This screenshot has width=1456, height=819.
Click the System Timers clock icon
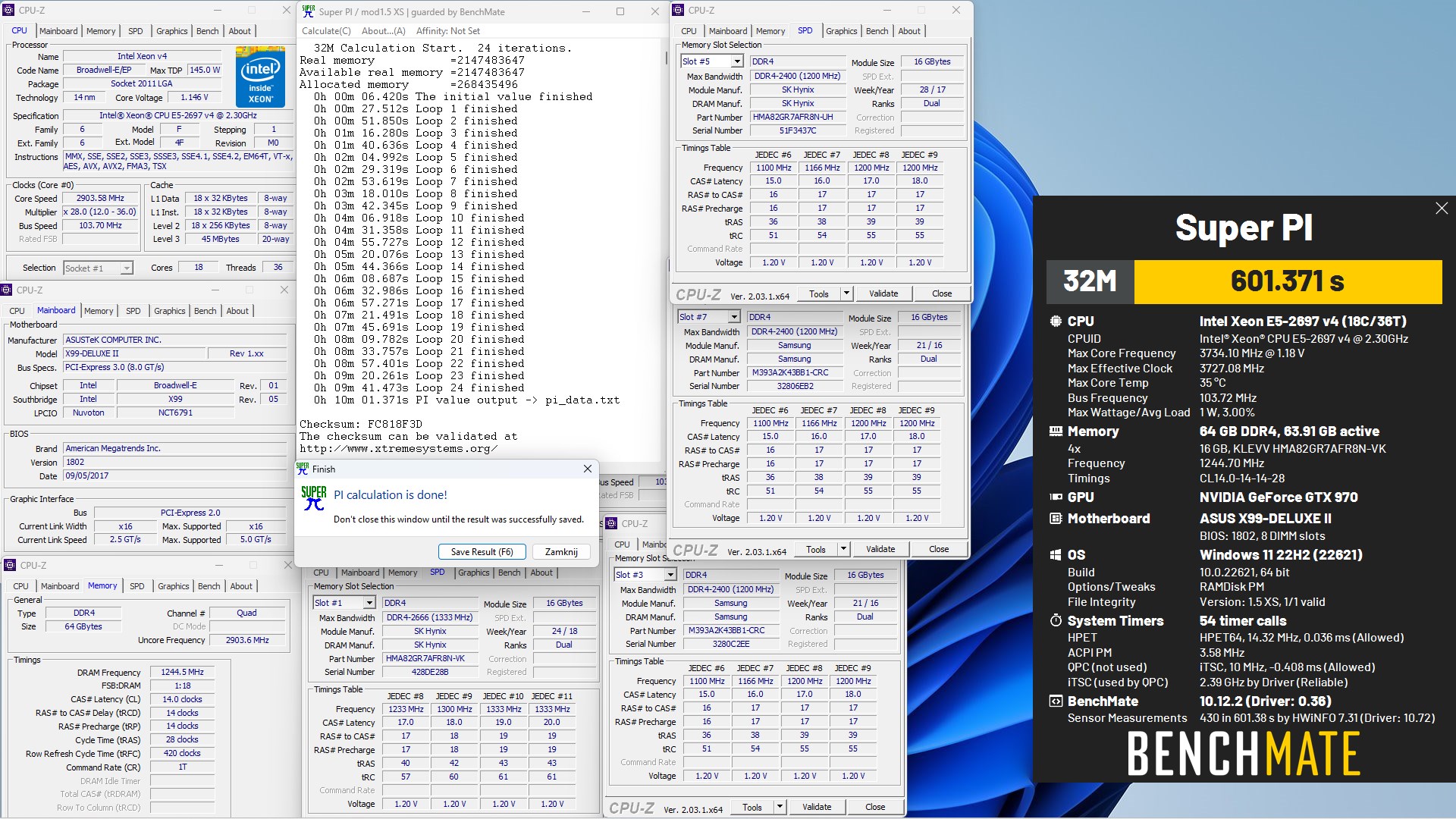[x=1056, y=620]
